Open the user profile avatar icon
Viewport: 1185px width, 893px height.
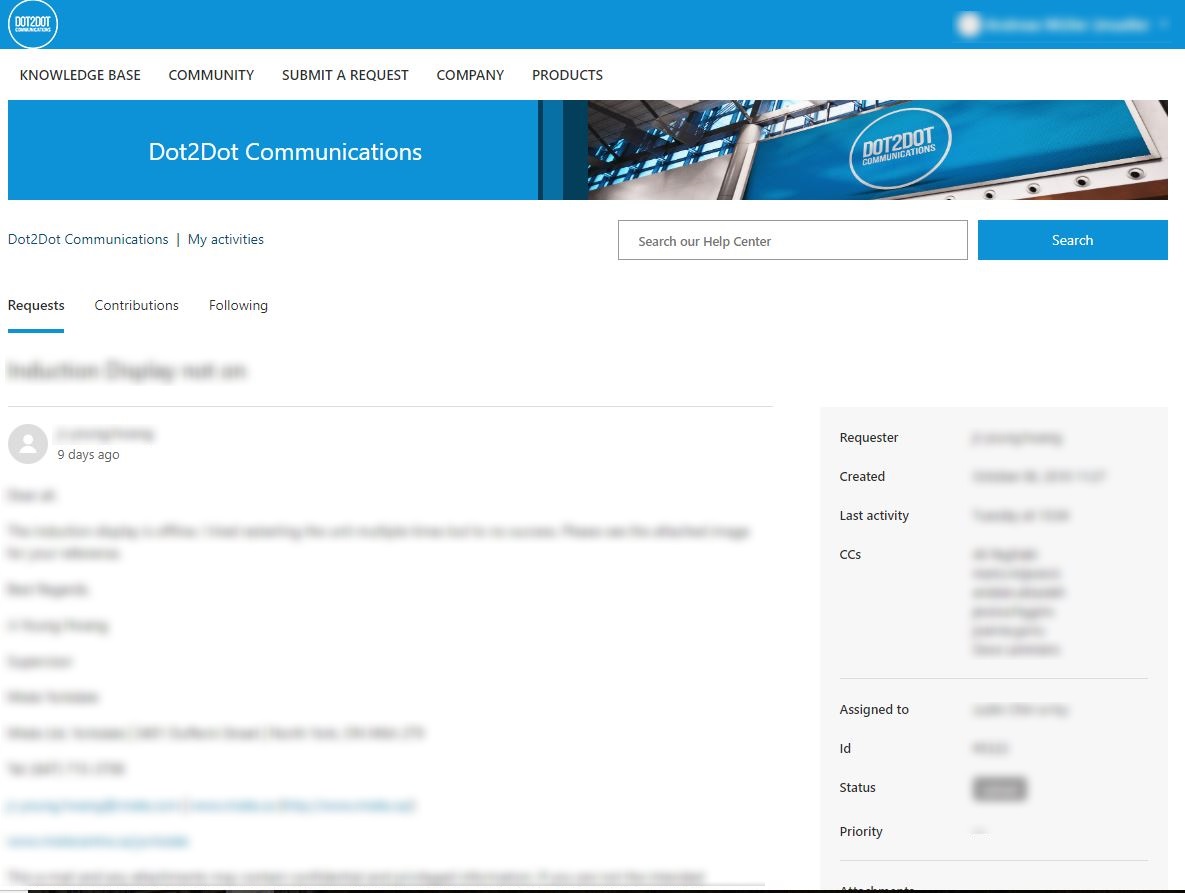969,24
